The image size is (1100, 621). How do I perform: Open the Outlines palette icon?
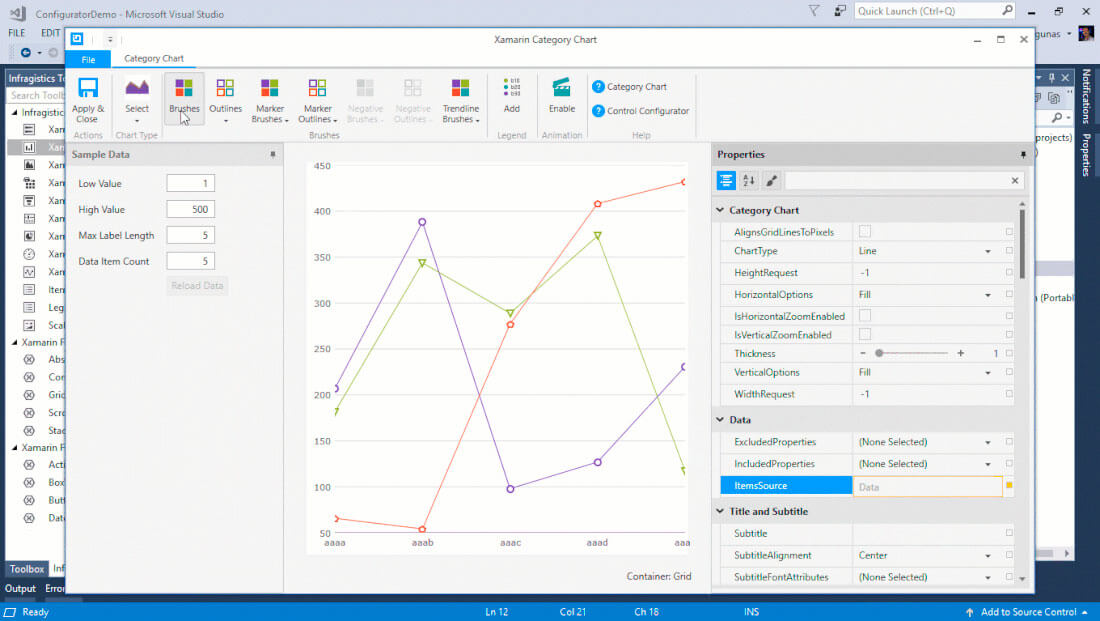point(225,87)
